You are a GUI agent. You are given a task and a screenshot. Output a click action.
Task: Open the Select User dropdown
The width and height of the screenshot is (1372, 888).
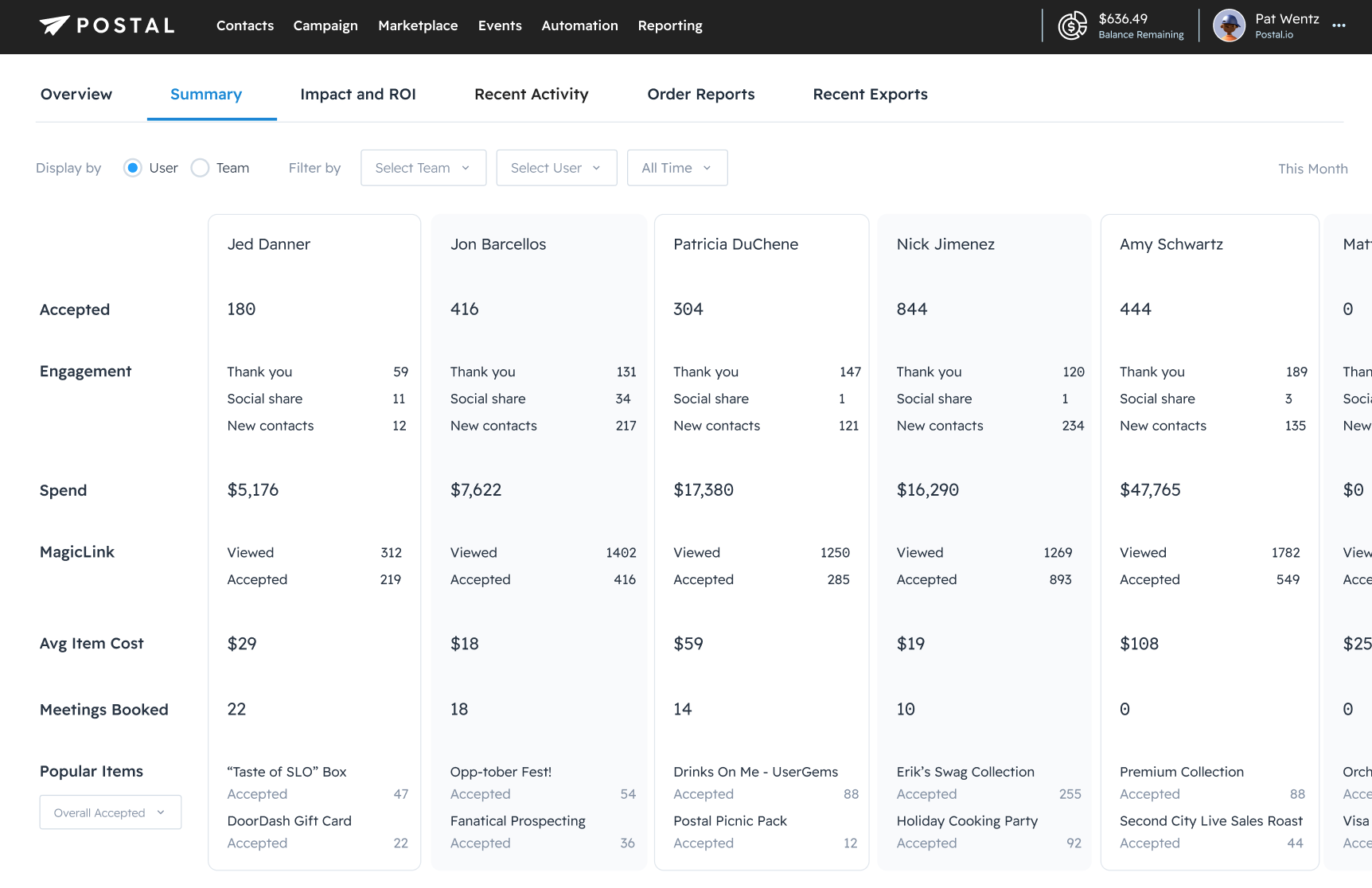pos(556,168)
